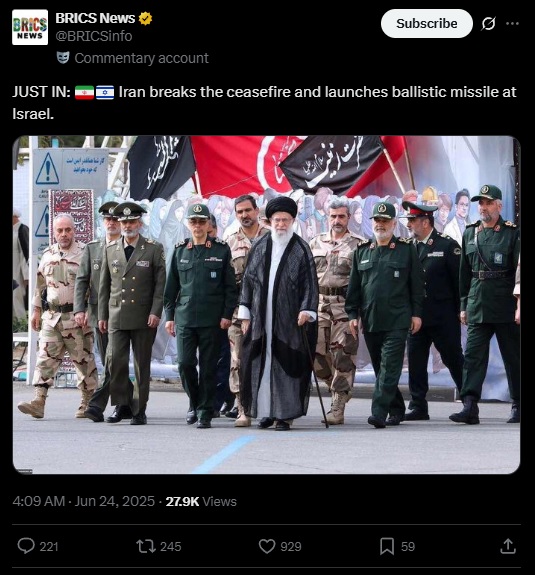Click the Iran flag emoji in post
Screen dimensions: 535x575
[x=84, y=92]
